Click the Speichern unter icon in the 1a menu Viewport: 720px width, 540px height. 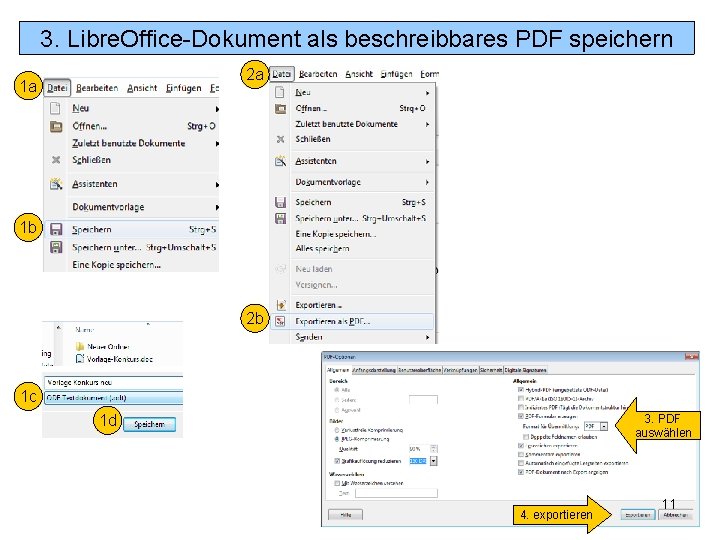point(56,248)
